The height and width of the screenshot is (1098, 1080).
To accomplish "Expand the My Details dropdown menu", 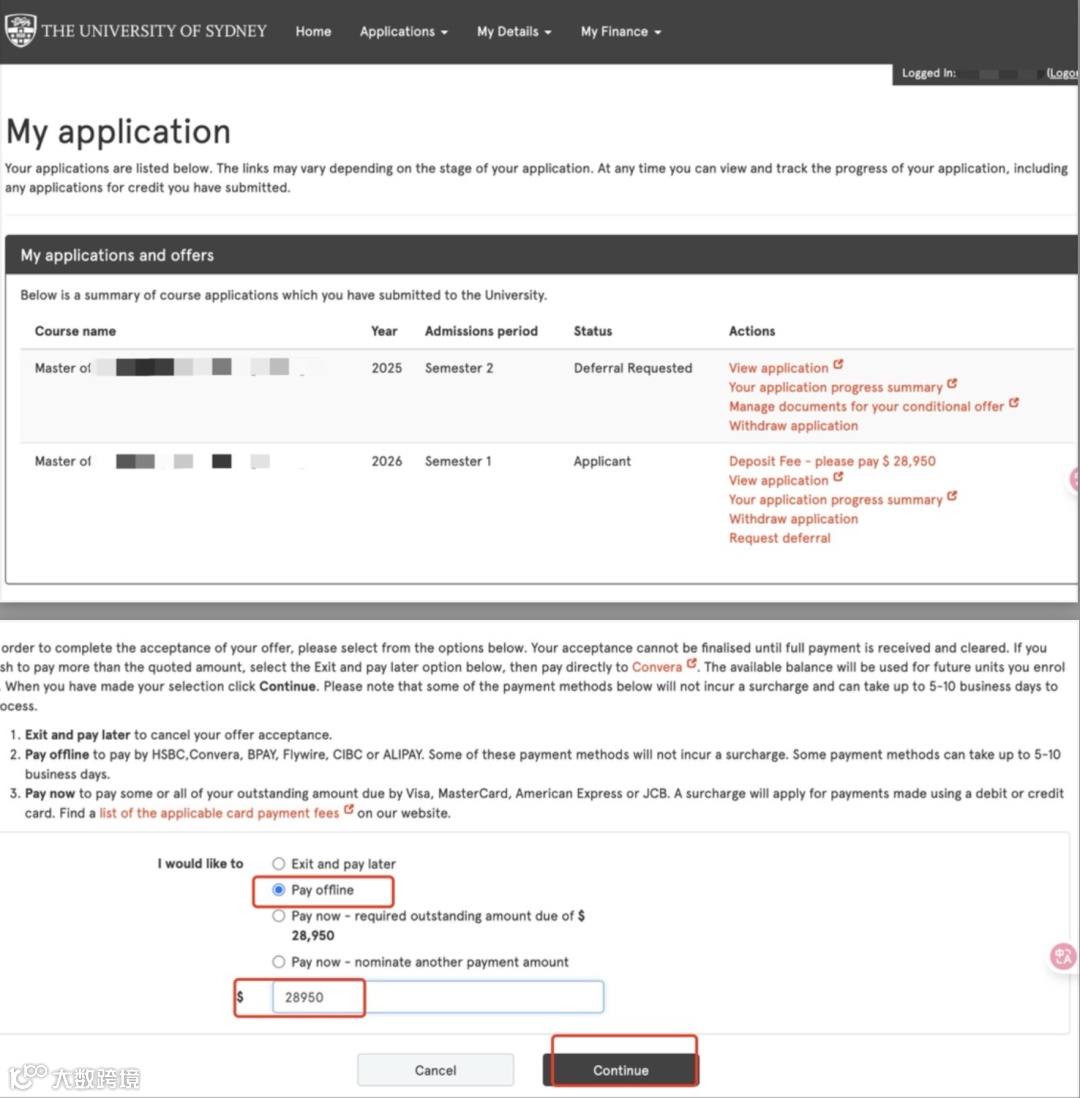I will coord(514,32).
